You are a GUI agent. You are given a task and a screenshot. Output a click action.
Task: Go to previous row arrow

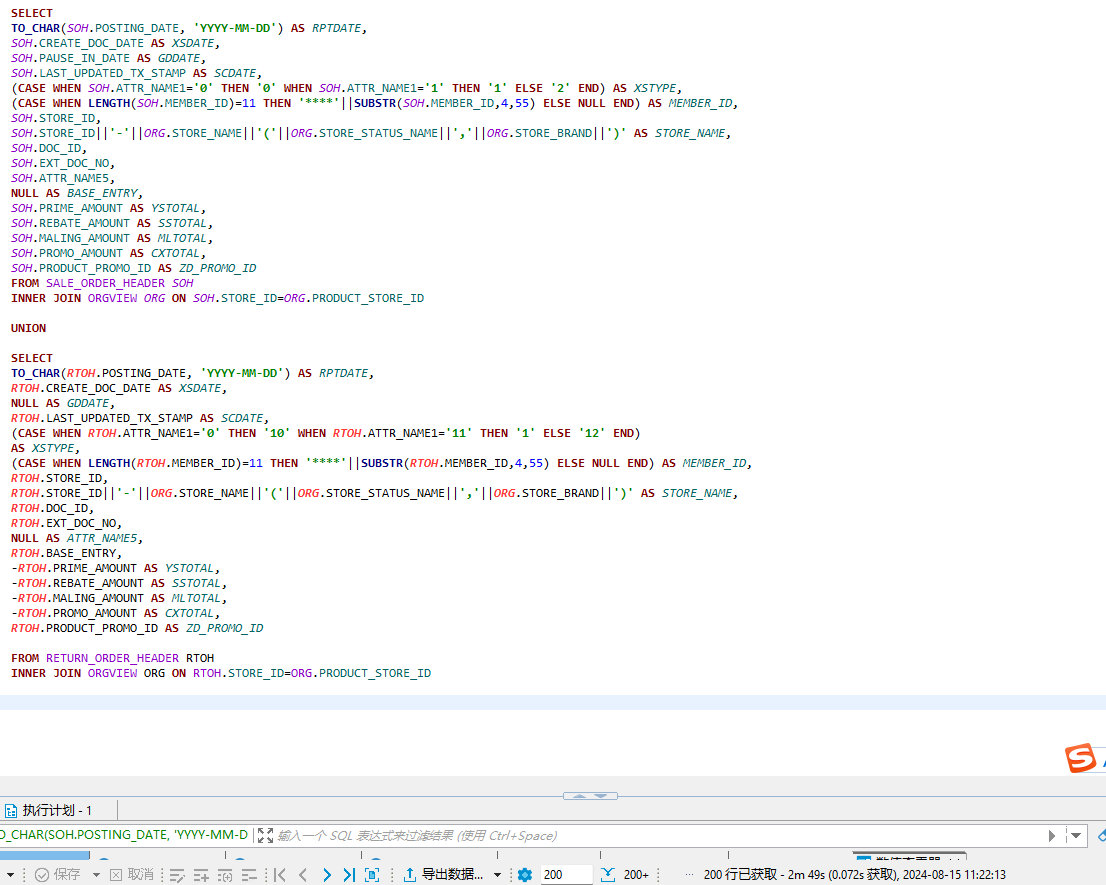303,875
